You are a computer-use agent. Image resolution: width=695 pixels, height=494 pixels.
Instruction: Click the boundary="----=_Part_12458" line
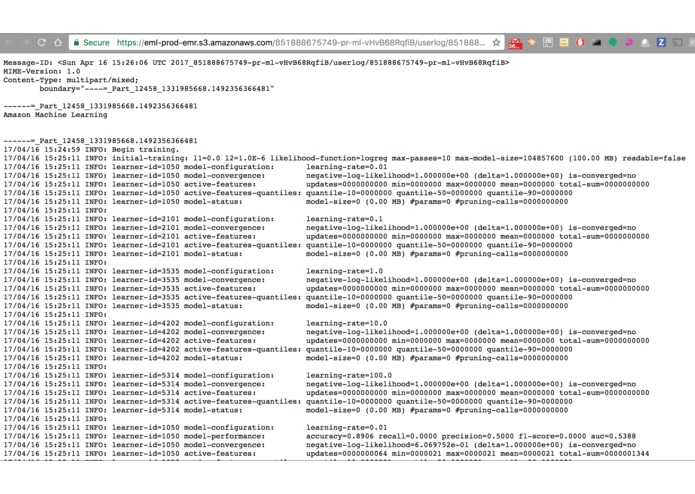click(x=157, y=89)
